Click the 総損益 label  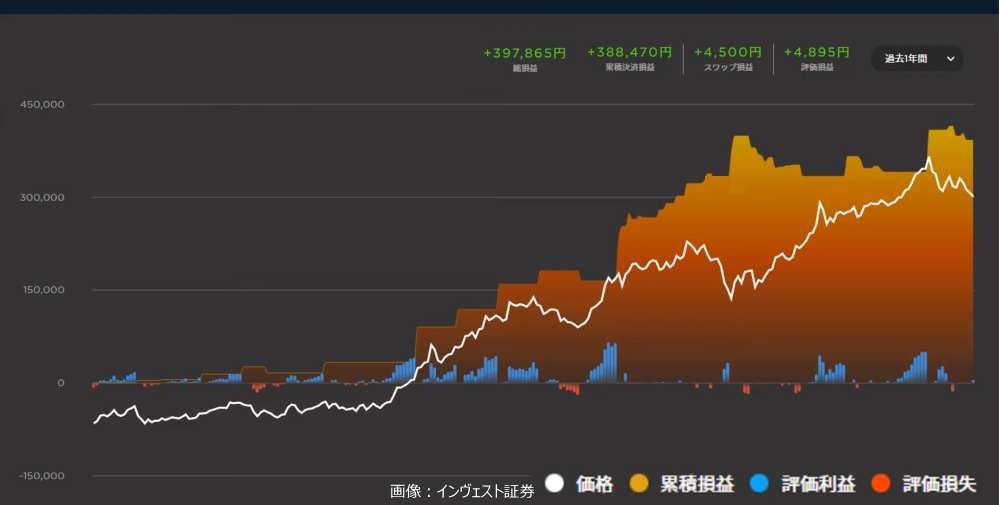(524, 68)
